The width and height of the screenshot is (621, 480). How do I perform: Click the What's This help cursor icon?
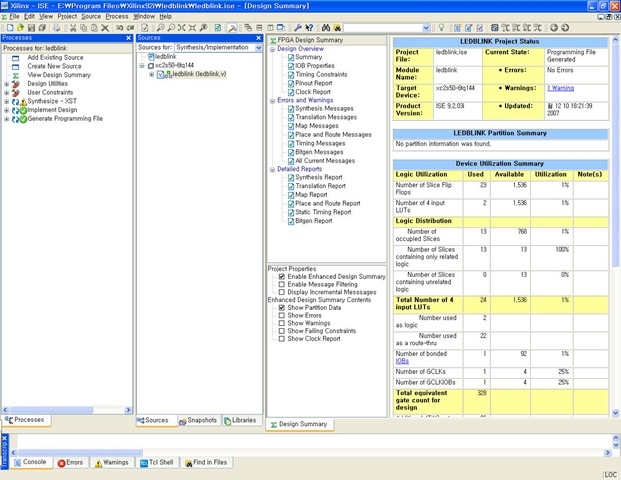pos(309,27)
